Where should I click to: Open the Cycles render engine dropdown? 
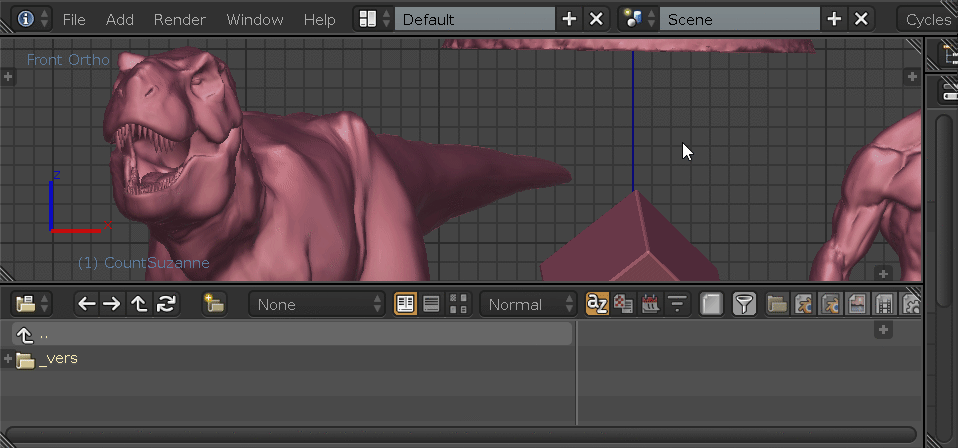point(927,20)
